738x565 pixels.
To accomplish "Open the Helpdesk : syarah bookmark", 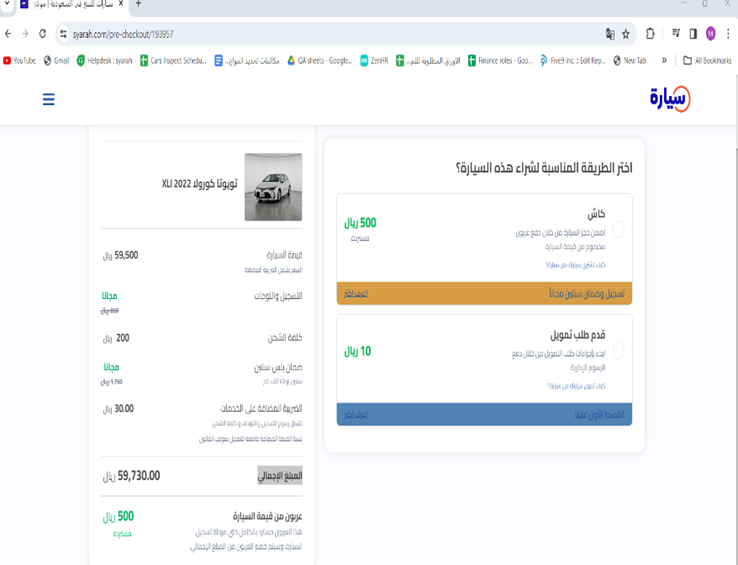I will [x=104, y=61].
